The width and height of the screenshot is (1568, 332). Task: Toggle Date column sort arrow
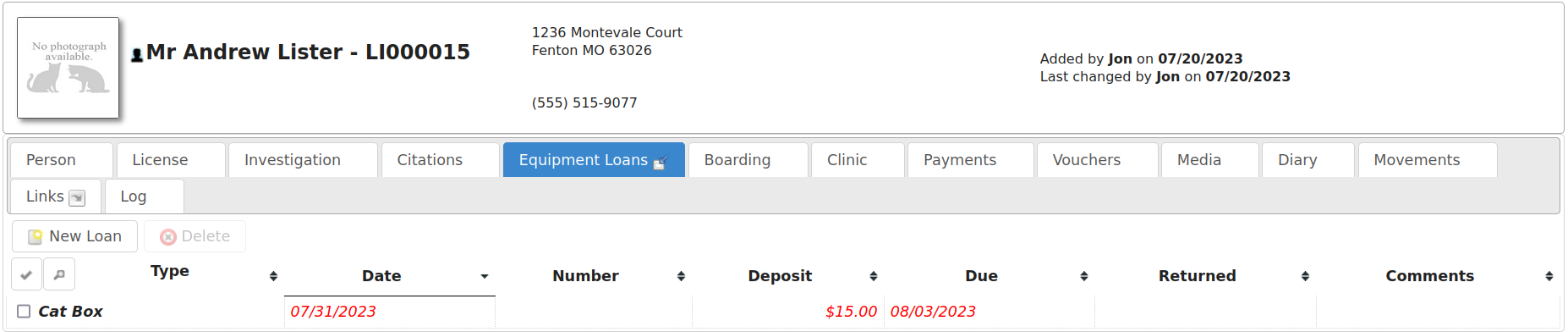pyautogui.click(x=485, y=276)
